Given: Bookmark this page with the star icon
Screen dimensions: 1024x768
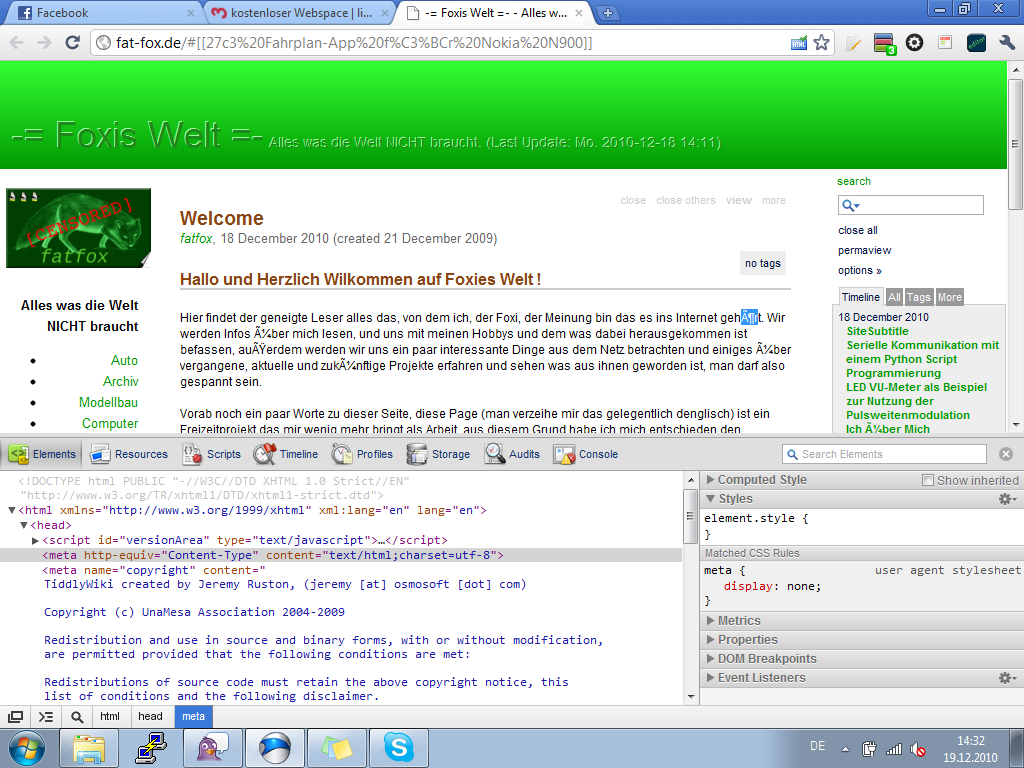Looking at the screenshot, I should tap(821, 43).
